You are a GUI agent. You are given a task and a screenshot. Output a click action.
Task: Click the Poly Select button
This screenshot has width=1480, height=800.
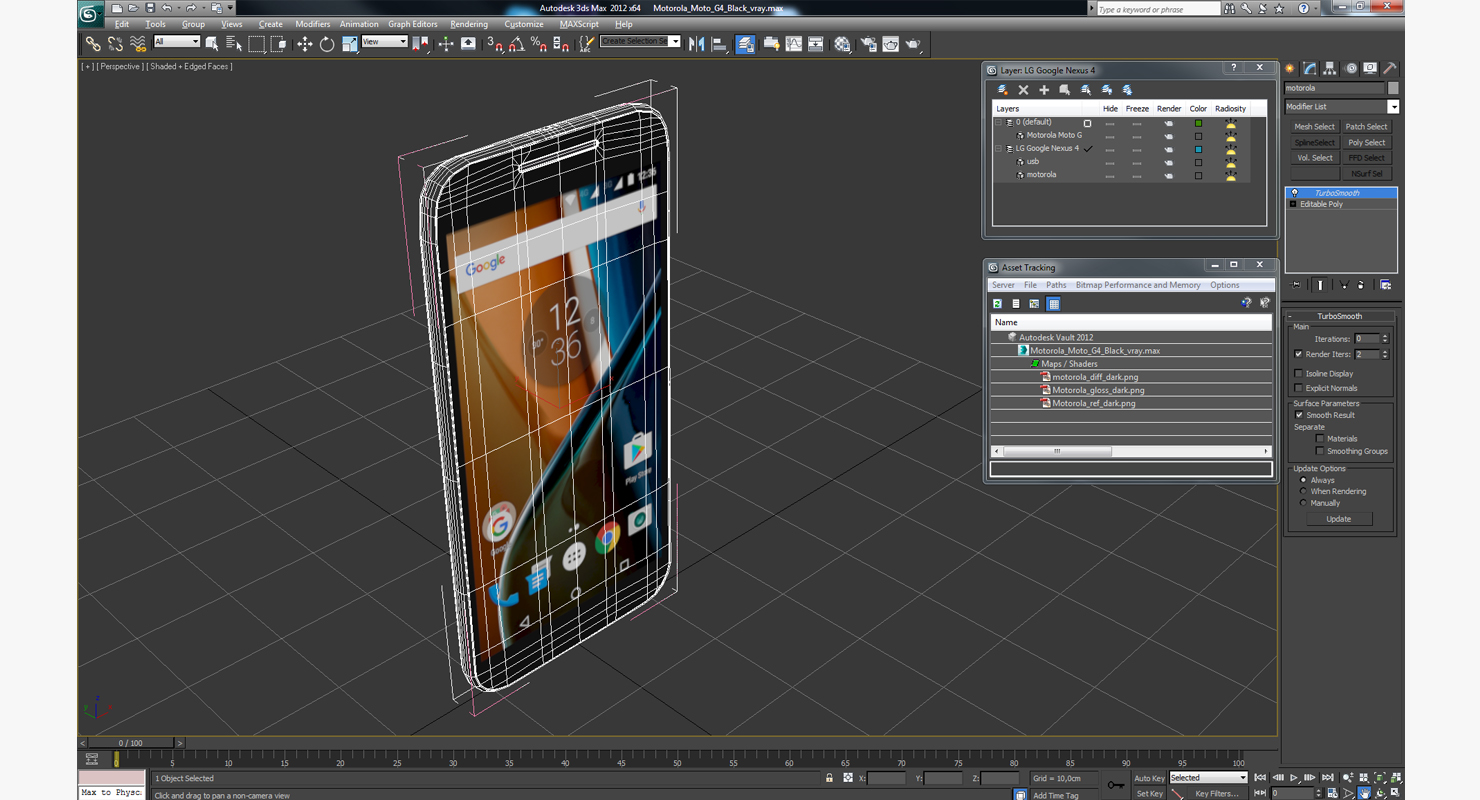tap(1366, 143)
